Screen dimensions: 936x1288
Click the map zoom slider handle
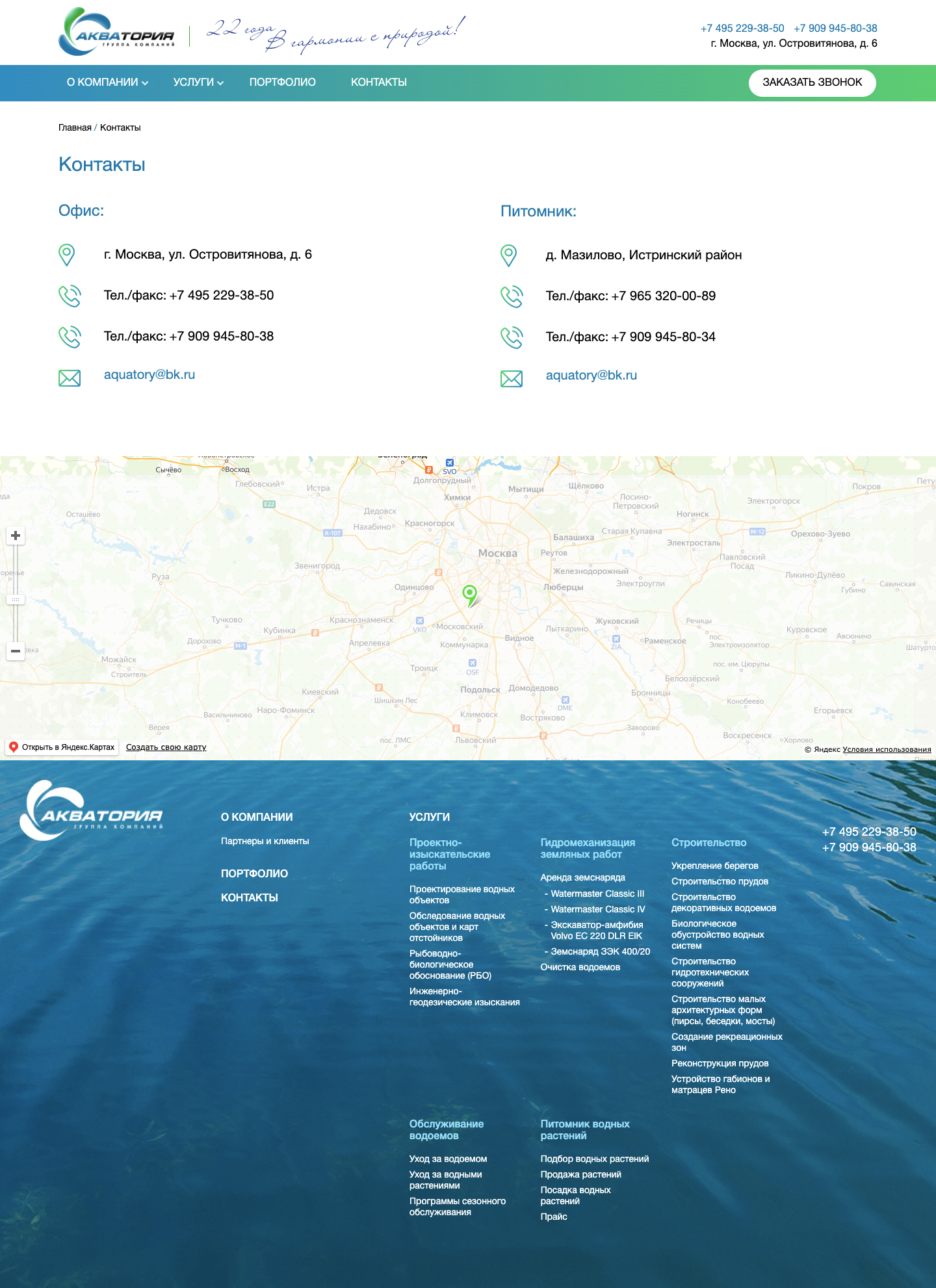click(x=16, y=599)
